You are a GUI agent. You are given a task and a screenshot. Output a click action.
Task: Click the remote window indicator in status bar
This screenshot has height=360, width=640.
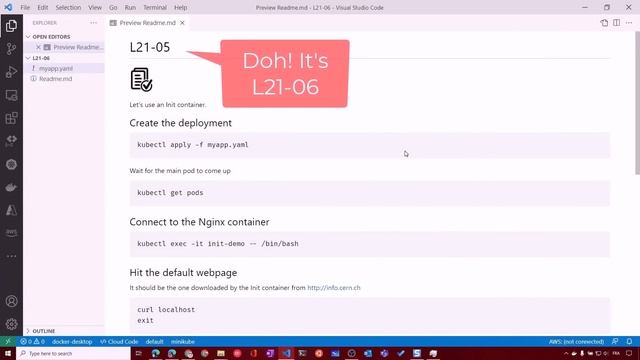[x=8, y=342]
